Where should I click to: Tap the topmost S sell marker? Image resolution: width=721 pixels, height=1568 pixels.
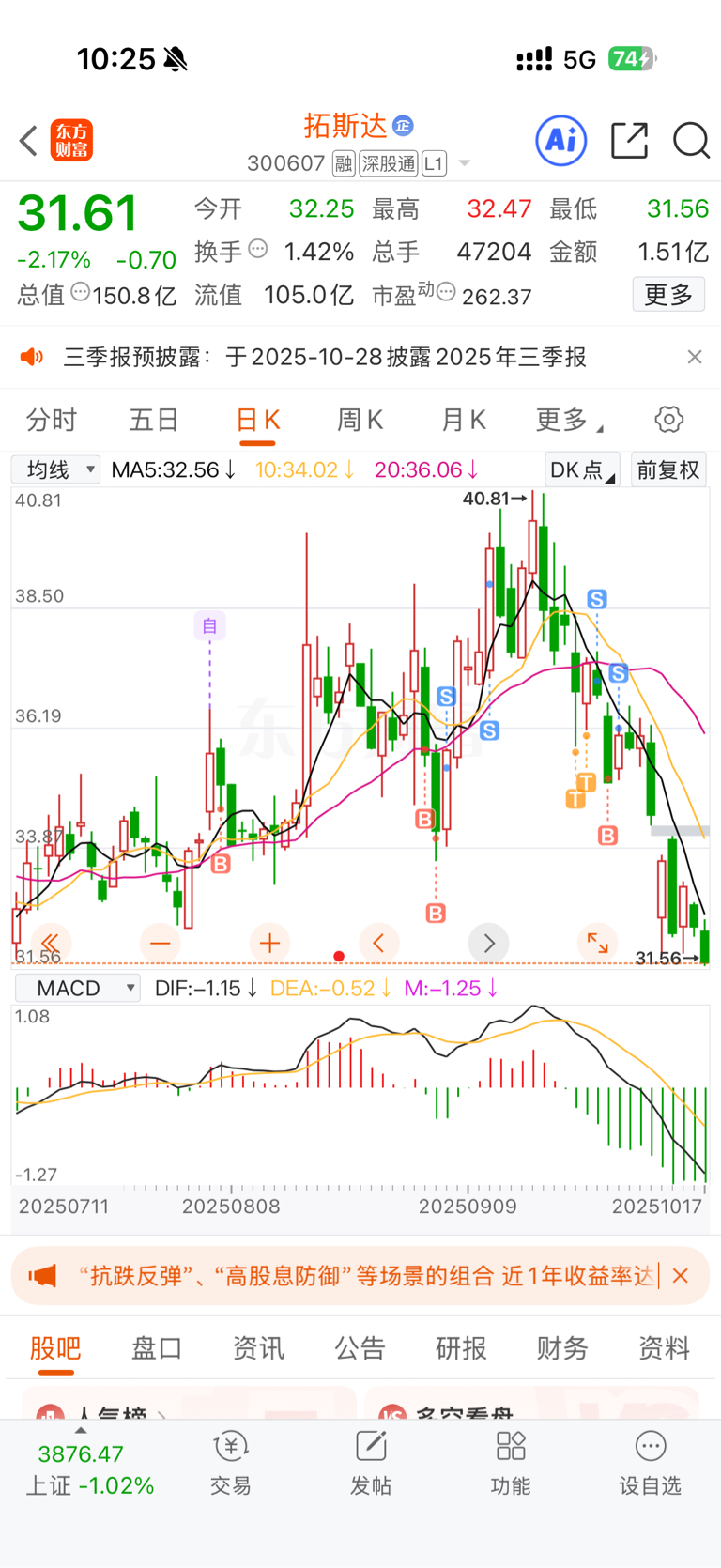(597, 599)
